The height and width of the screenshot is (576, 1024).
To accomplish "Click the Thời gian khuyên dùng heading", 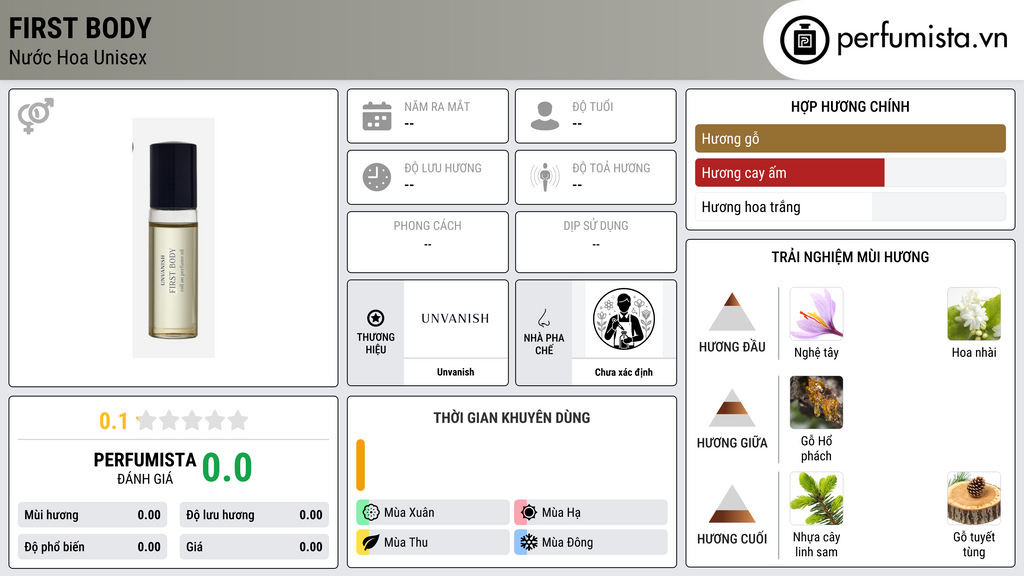I will pos(512,418).
